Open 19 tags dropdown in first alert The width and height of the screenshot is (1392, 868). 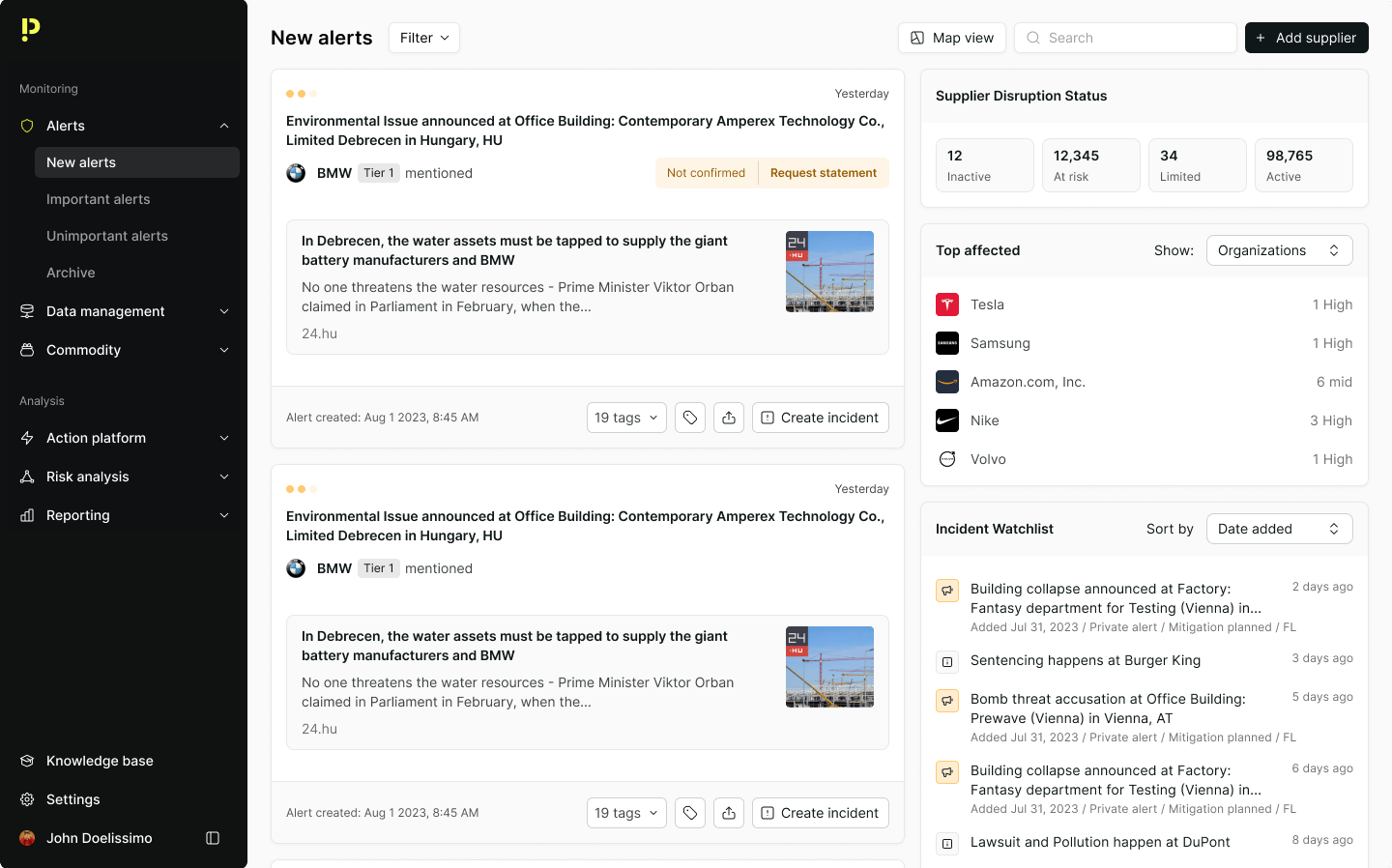[626, 418]
